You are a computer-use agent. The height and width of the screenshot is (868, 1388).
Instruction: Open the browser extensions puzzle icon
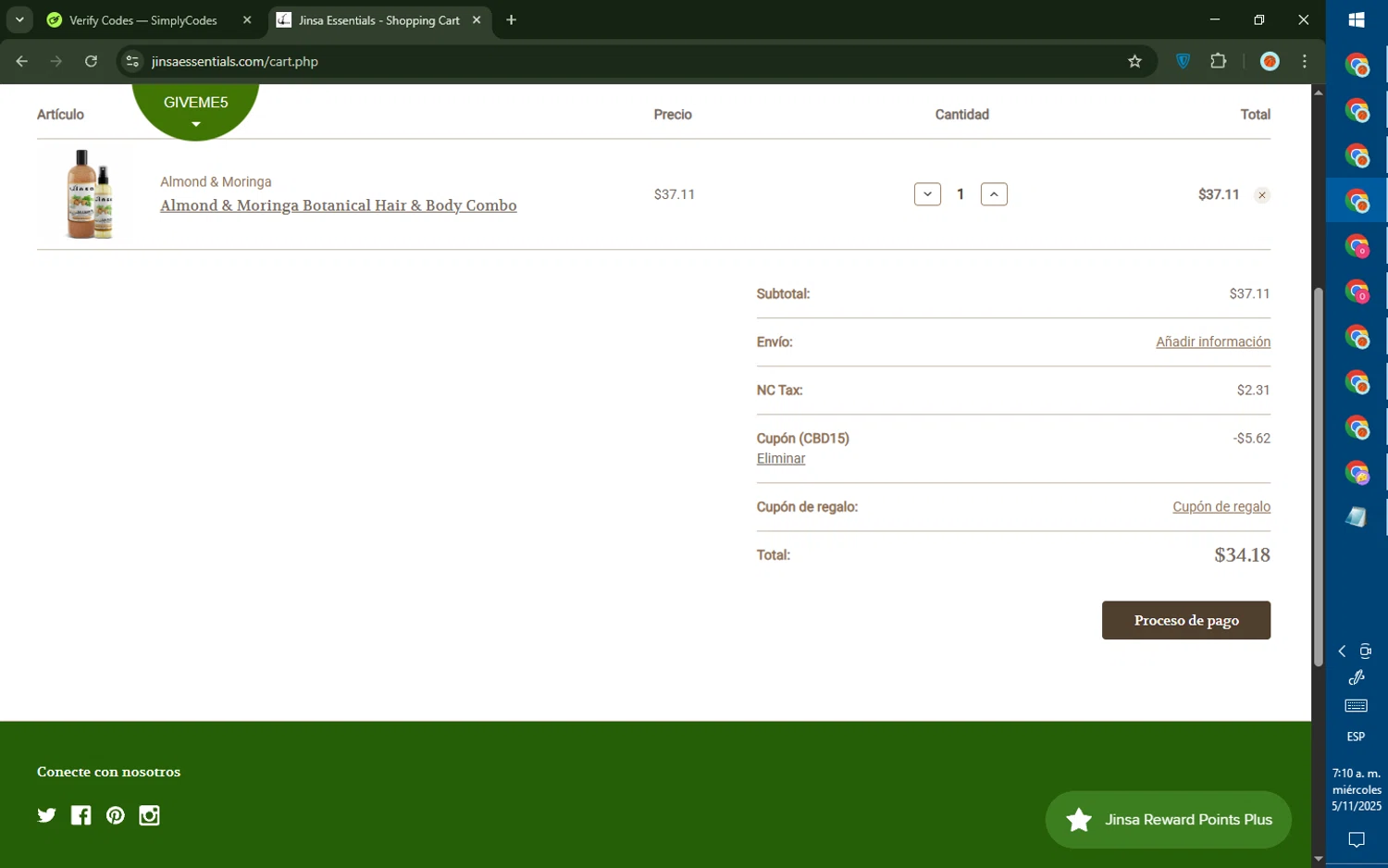tap(1219, 62)
